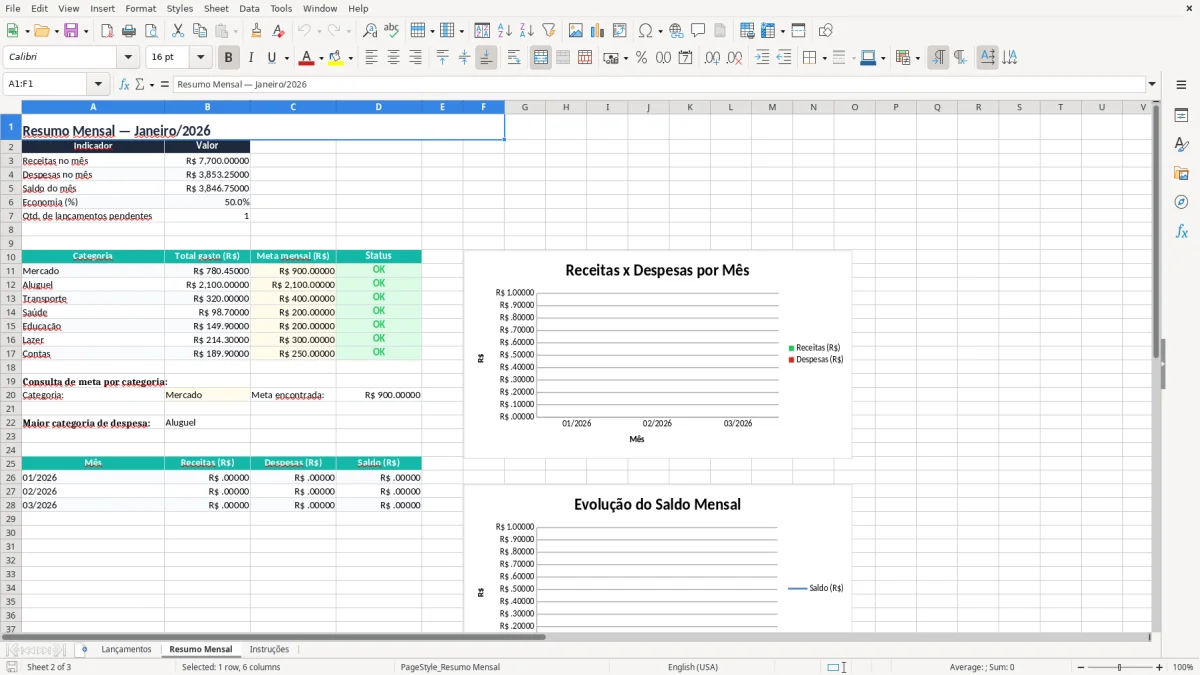Insert Image using the picture icon
Image resolution: width=1200 pixels, height=675 pixels.
(576, 31)
